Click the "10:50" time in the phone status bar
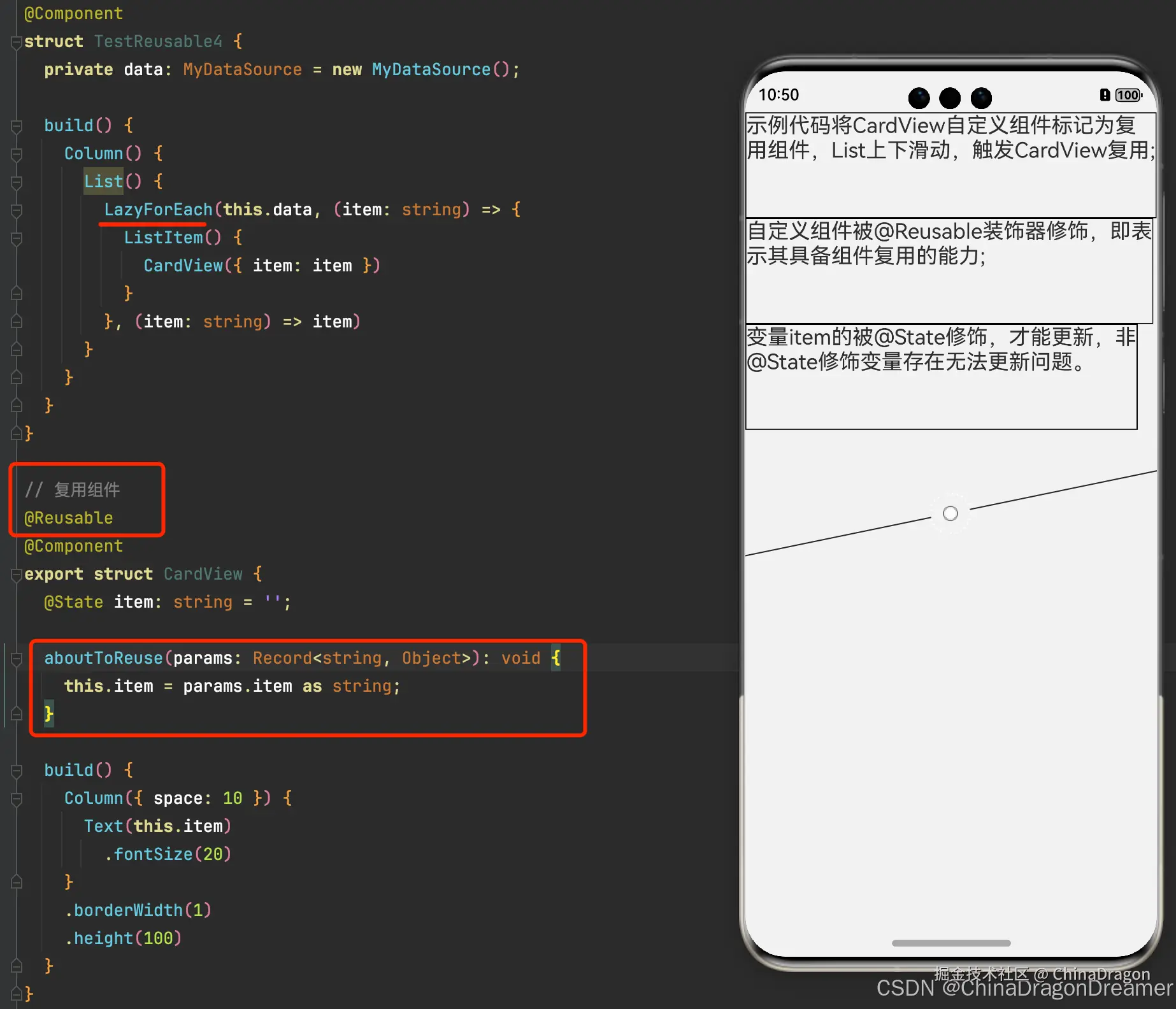Screen dimensions: 1176x1009 pos(778,95)
